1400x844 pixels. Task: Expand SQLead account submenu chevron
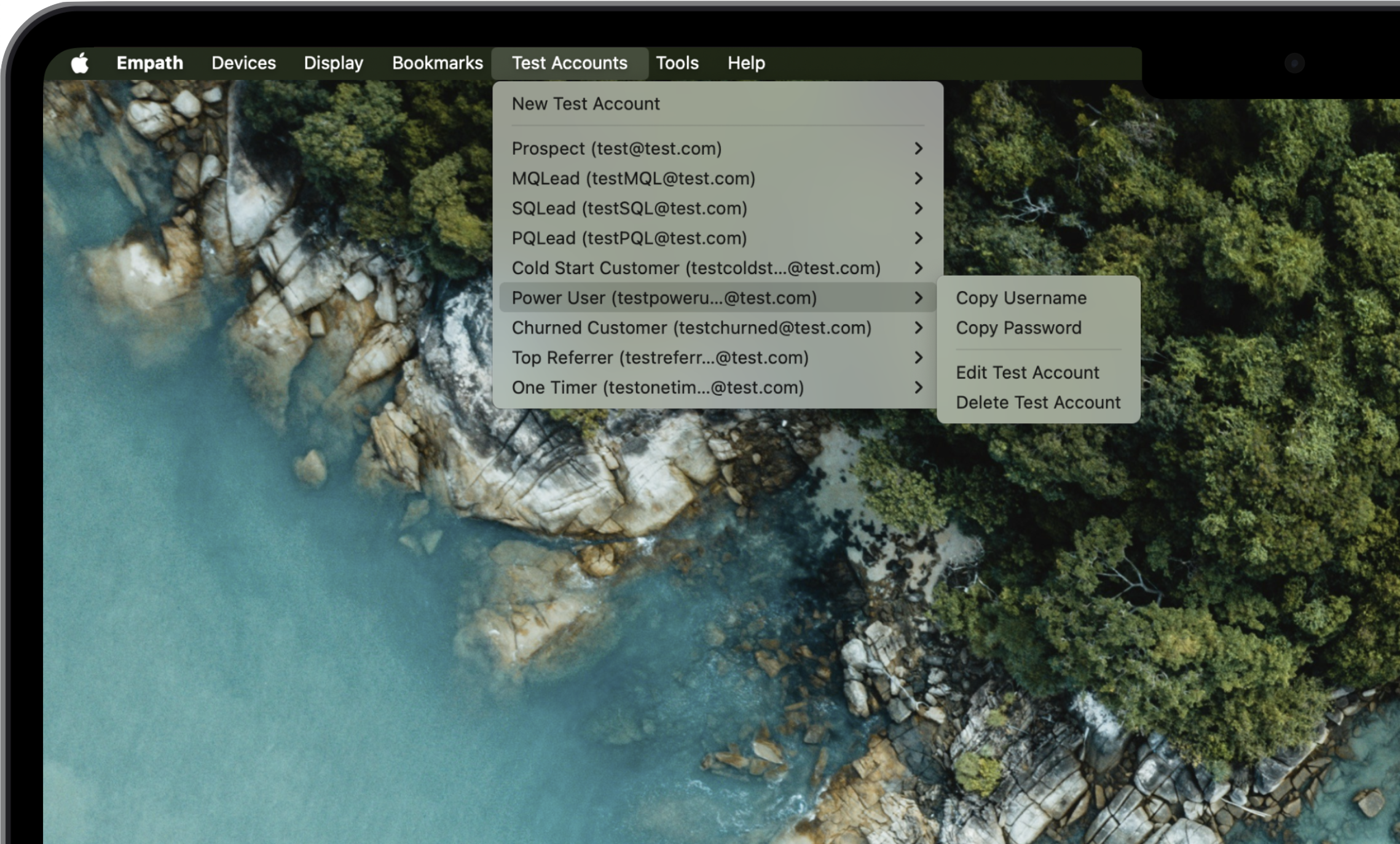pyautogui.click(x=918, y=208)
